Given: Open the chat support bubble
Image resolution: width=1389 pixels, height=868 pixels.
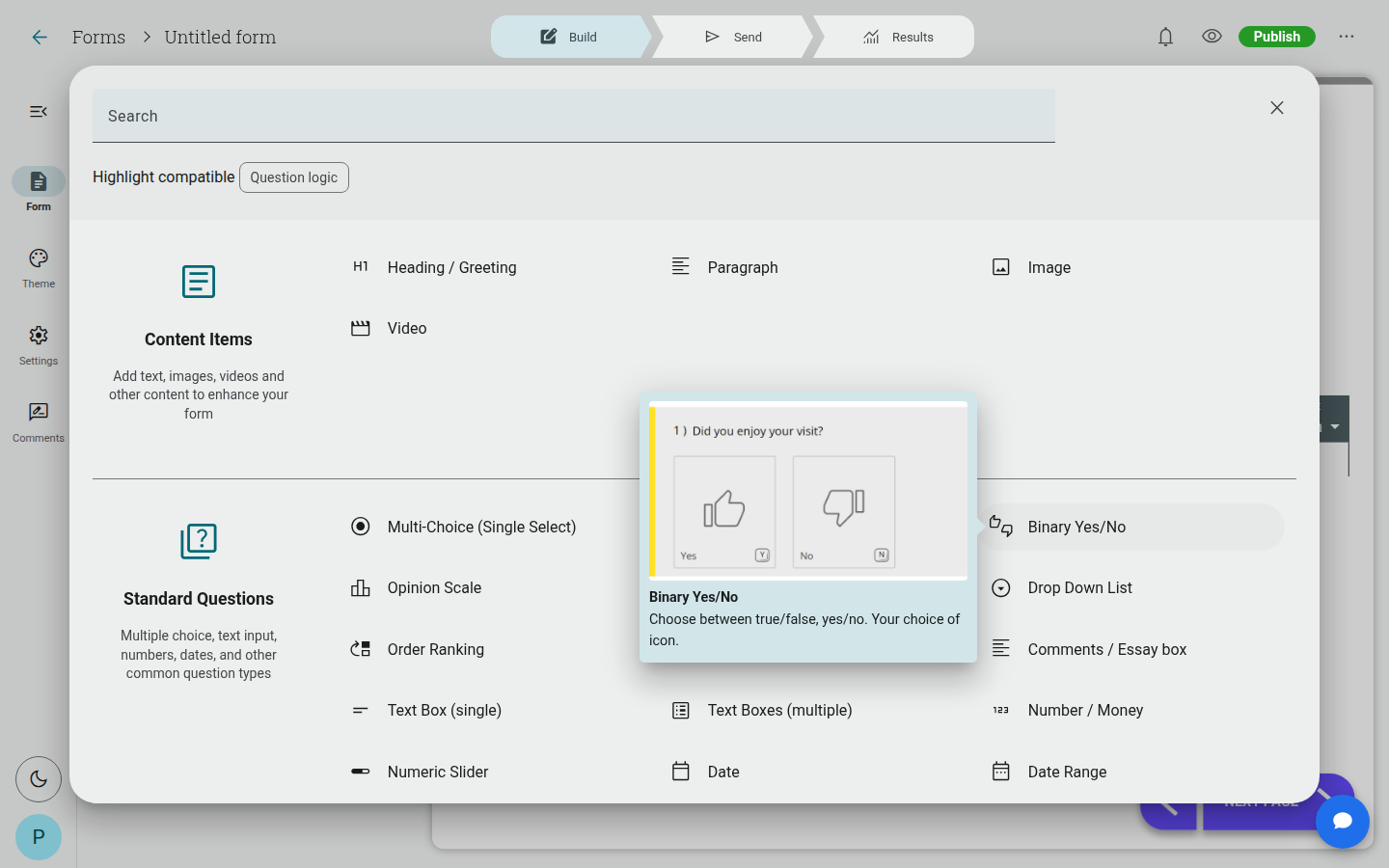Looking at the screenshot, I should pos(1343,822).
